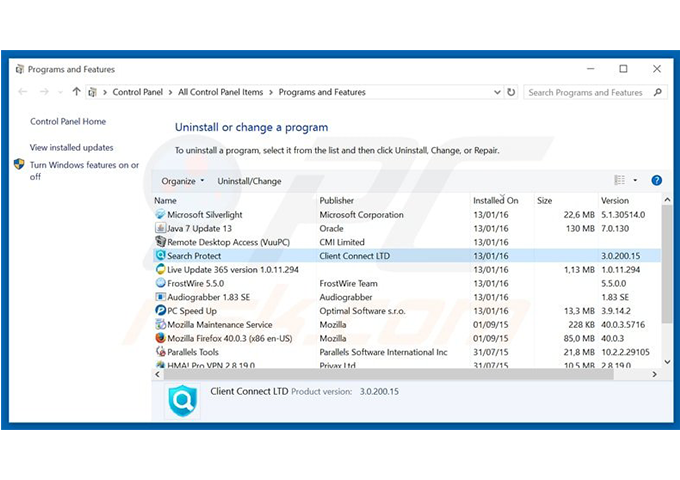Select PC Speed Up entry name

pos(192,311)
